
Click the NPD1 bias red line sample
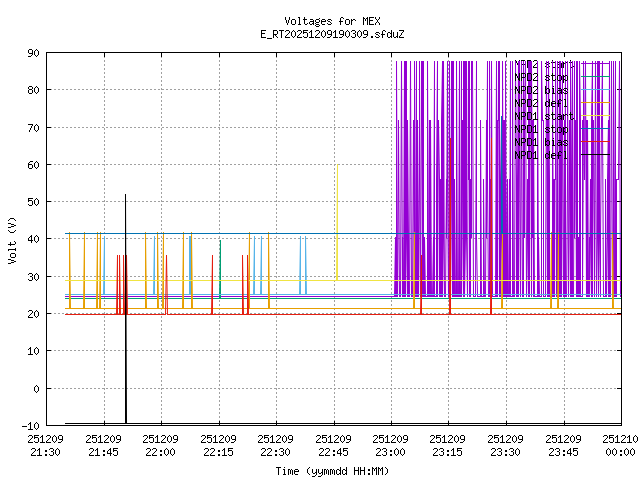click(596, 142)
